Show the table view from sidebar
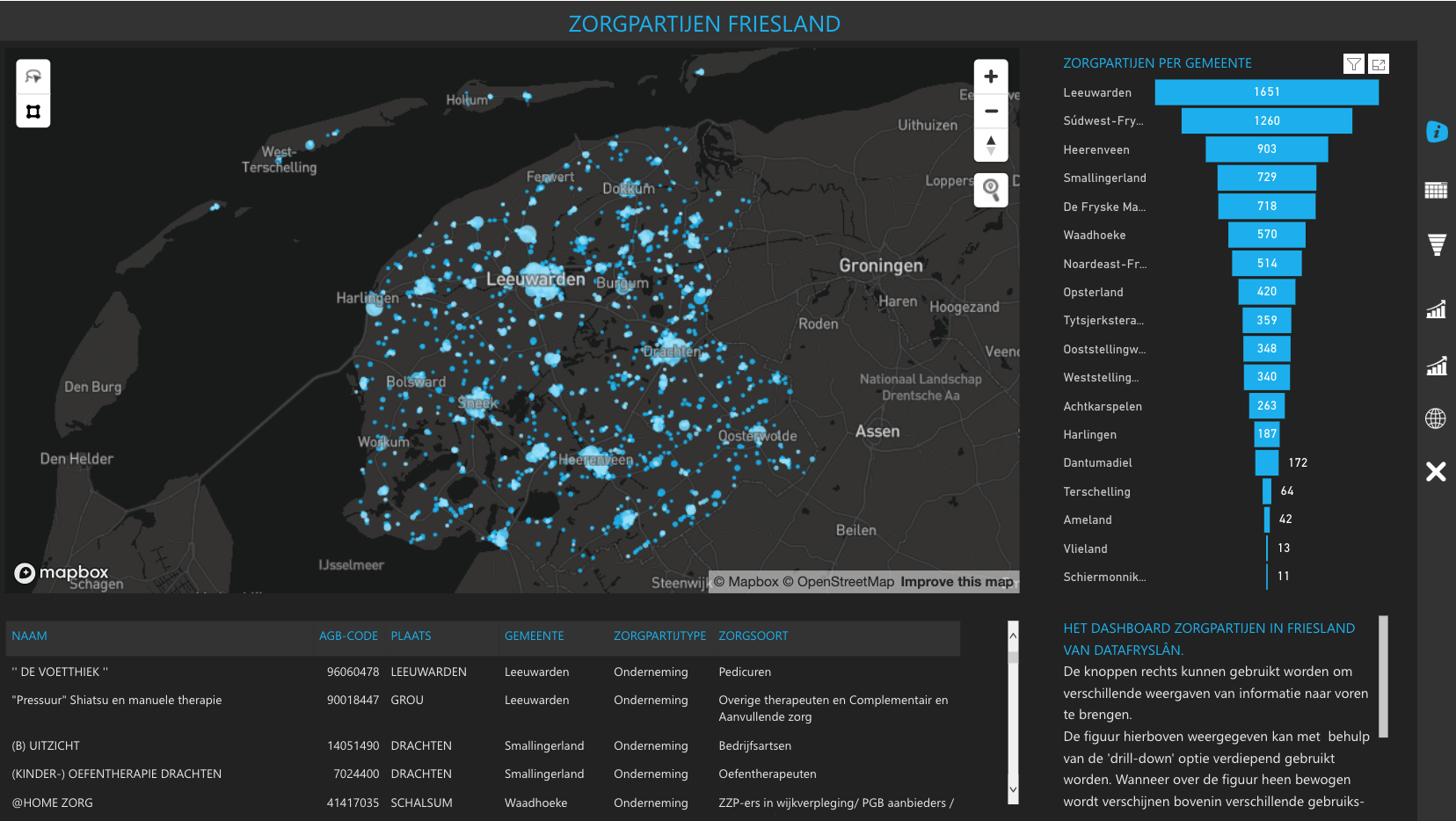 tap(1436, 191)
